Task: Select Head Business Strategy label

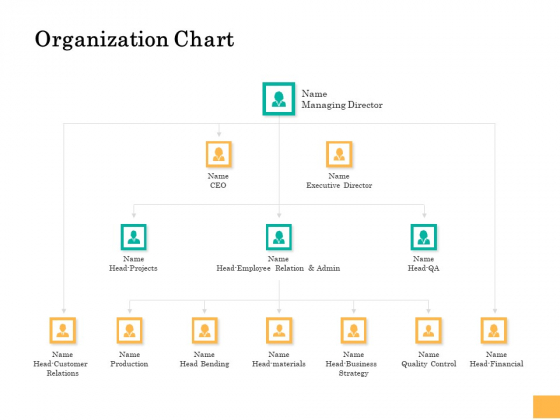Action: [x=351, y=369]
